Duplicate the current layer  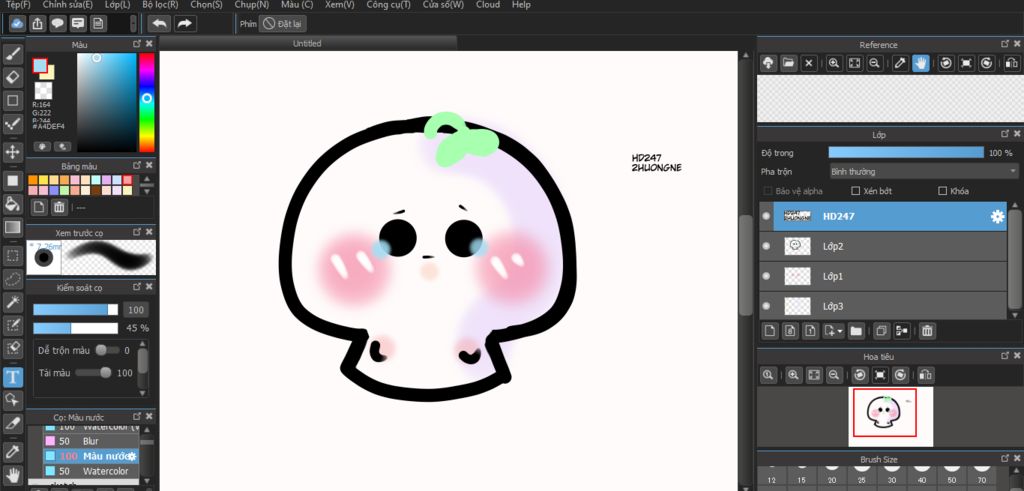(881, 331)
